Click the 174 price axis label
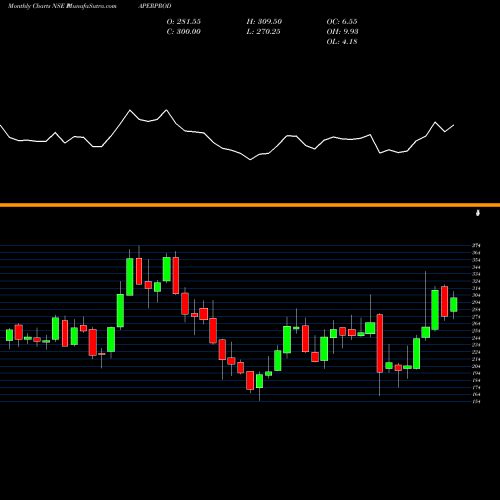The width and height of the screenshot is (500, 500). (x=476, y=387)
